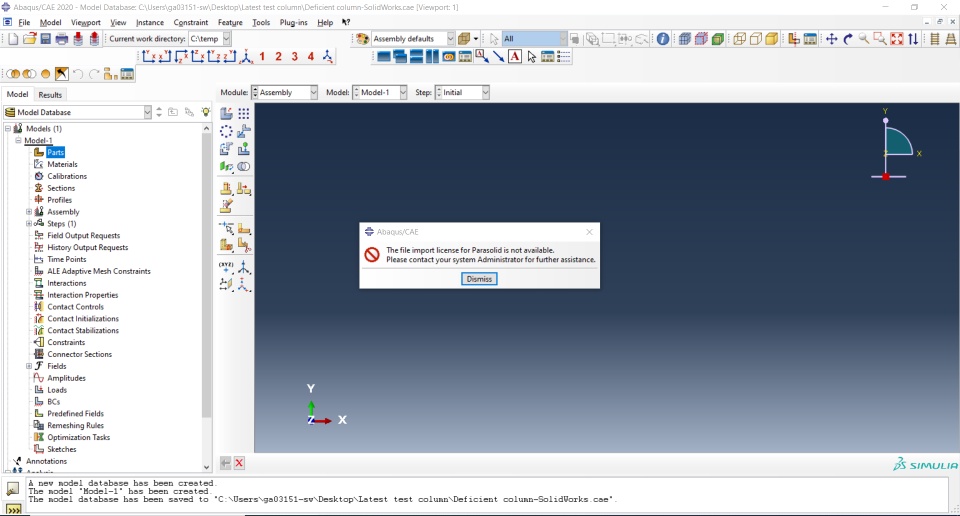Click the 3D compass in viewport

[895, 145]
